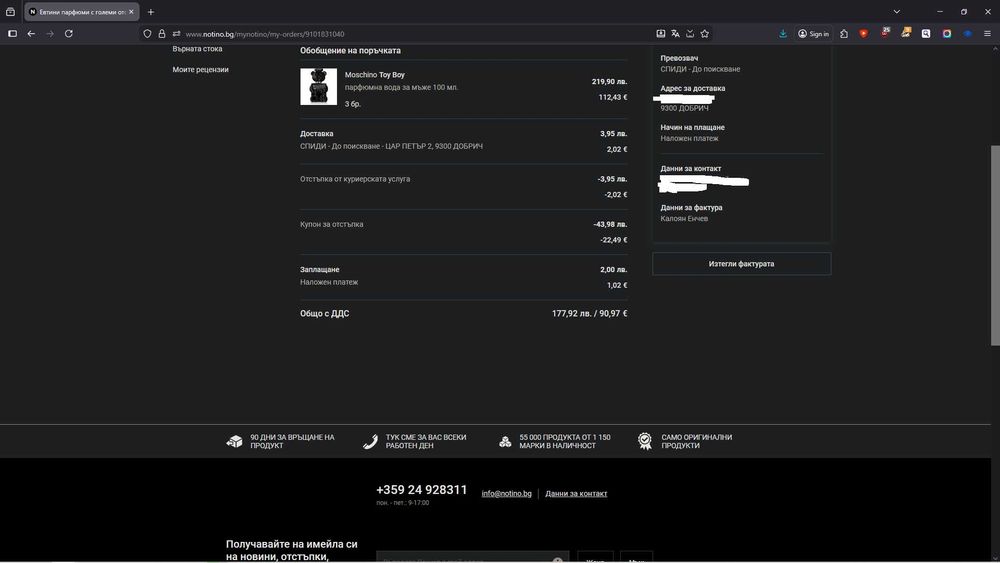The width and height of the screenshot is (1000, 563).
Task: Focus the address bar URL
Action: point(265,34)
